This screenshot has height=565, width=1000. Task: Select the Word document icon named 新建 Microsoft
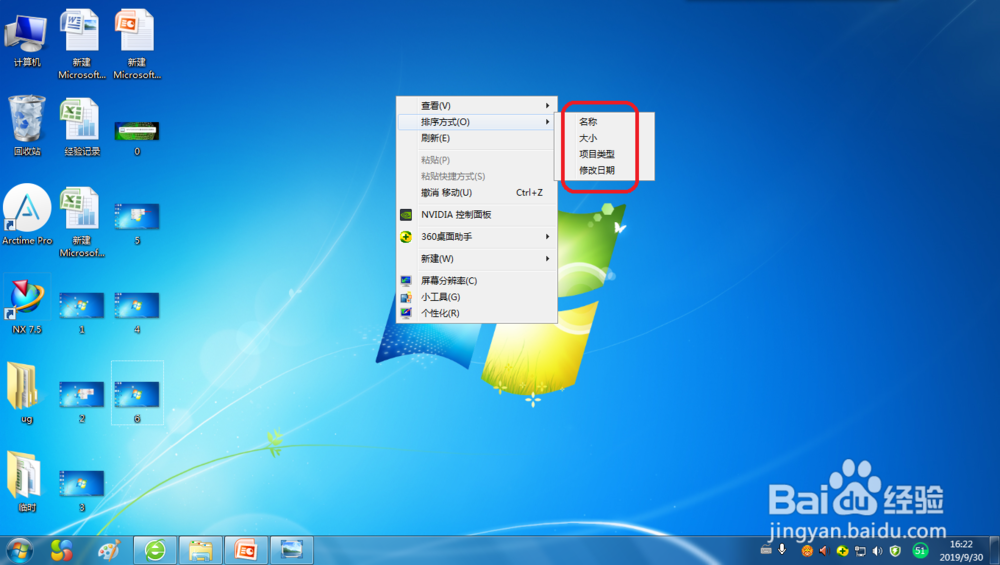(x=82, y=43)
